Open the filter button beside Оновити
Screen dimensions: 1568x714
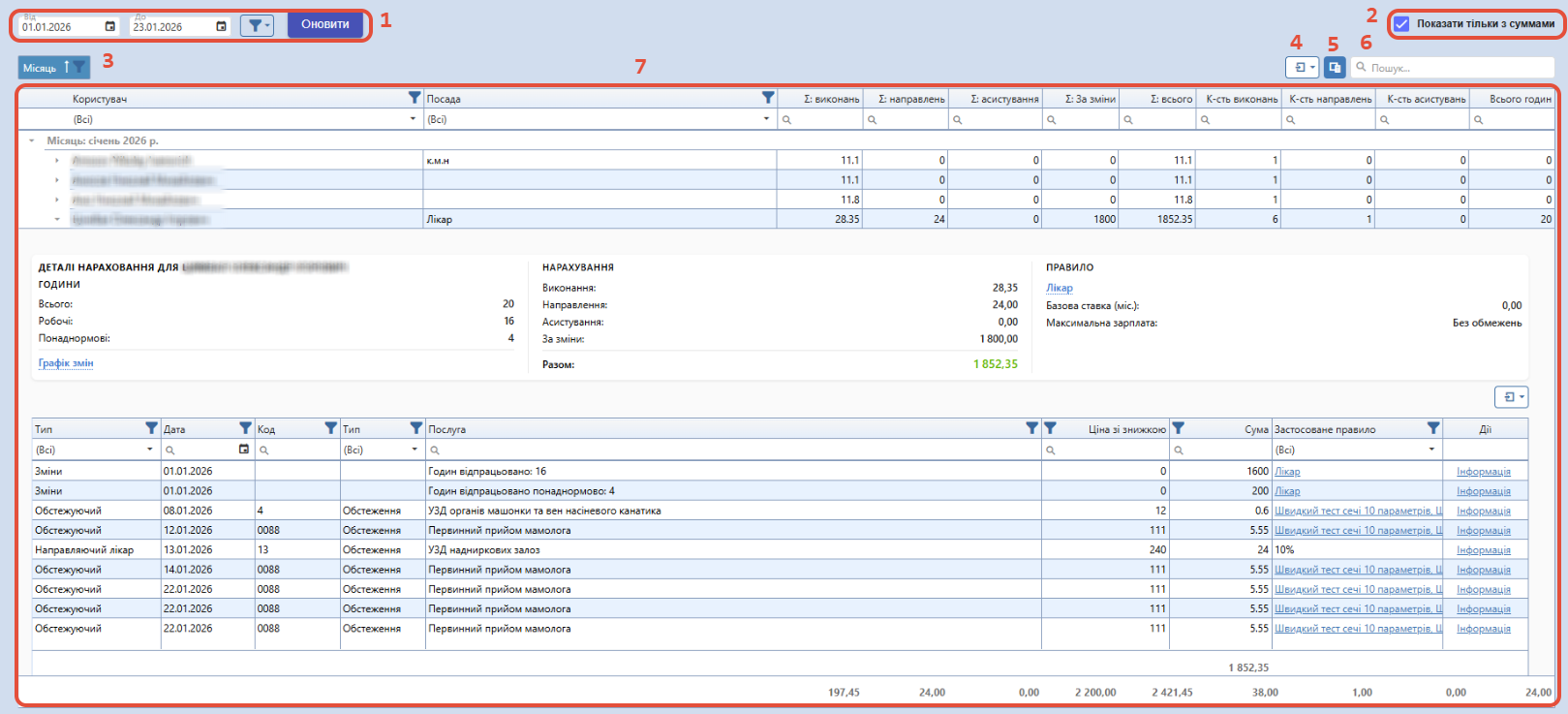point(257,25)
